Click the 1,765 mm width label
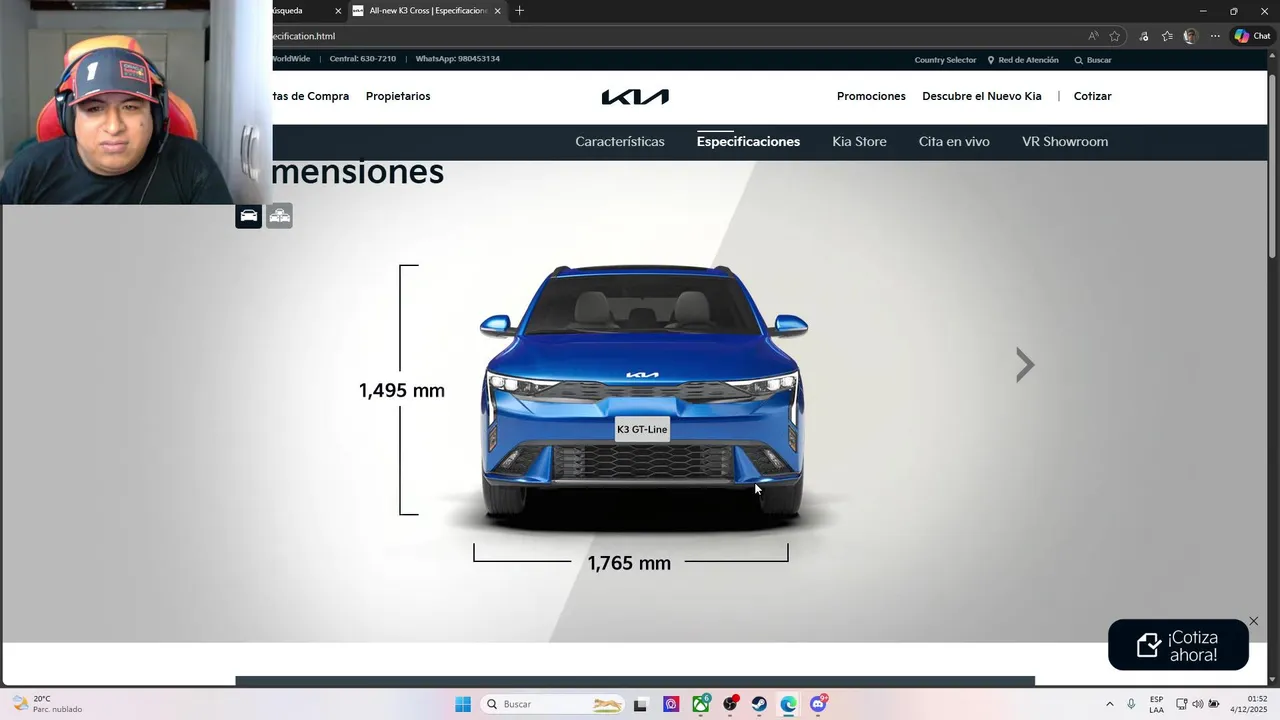 tap(629, 564)
